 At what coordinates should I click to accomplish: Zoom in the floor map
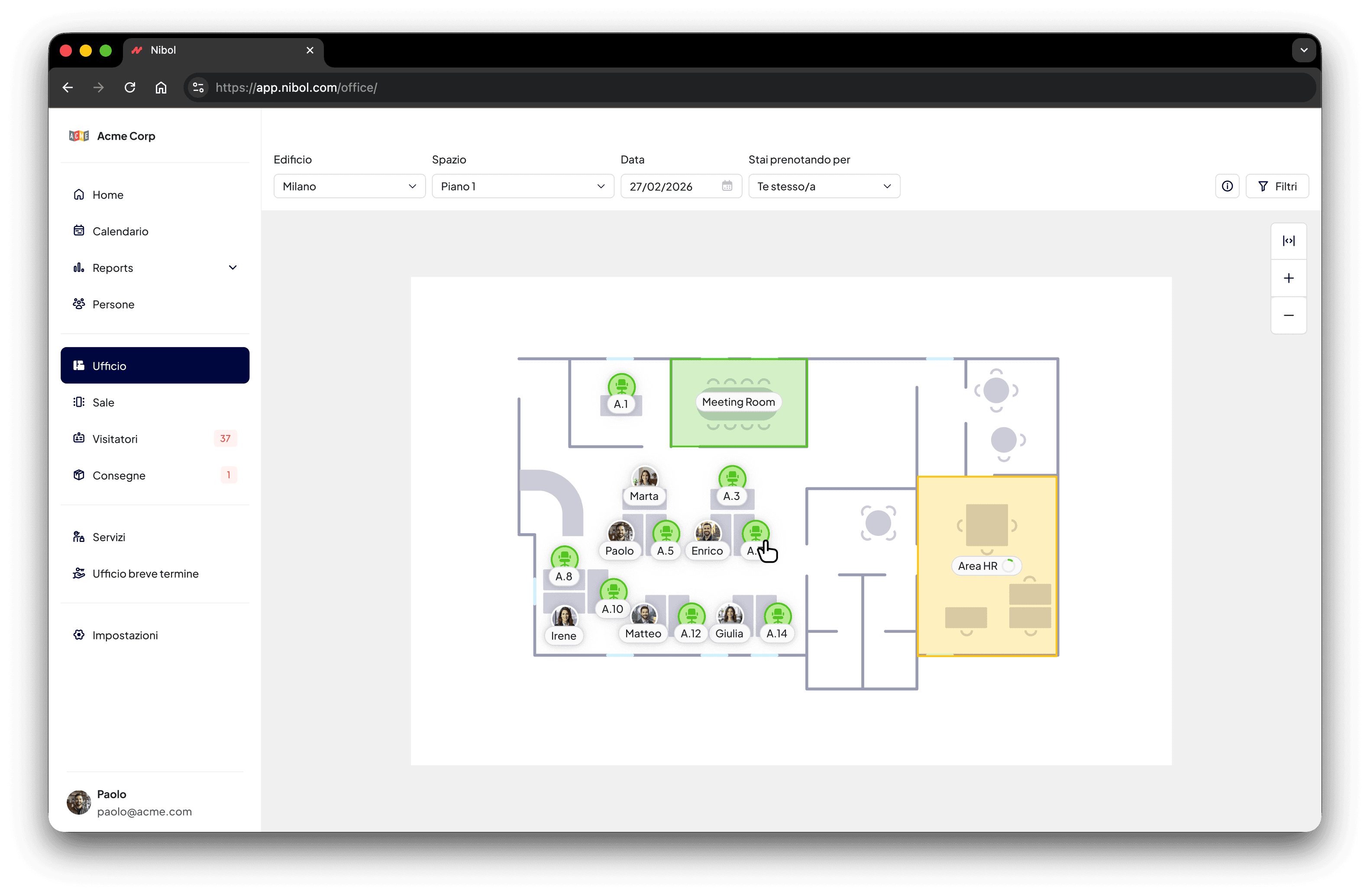pos(1288,278)
